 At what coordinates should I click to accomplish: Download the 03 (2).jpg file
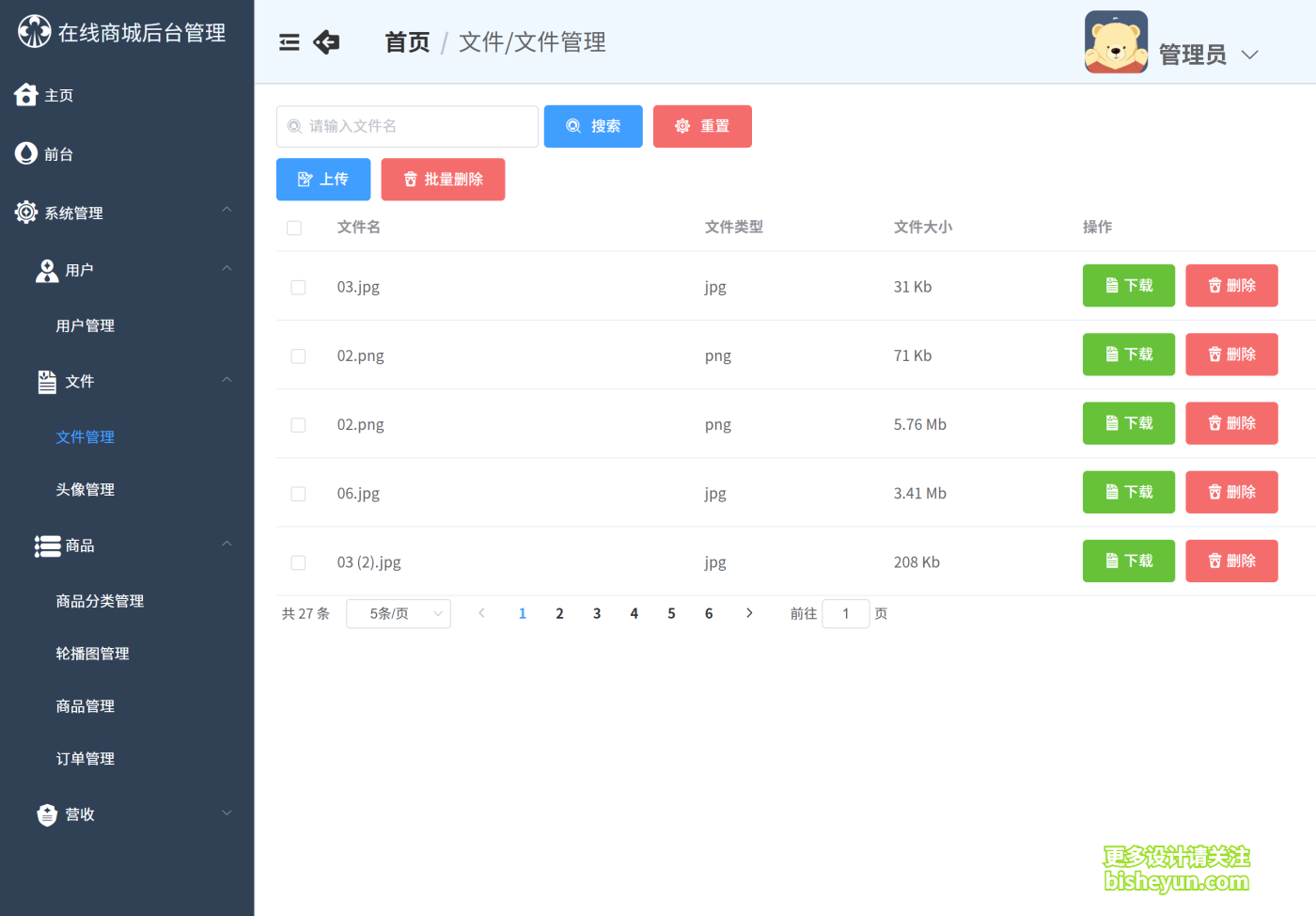1129,561
